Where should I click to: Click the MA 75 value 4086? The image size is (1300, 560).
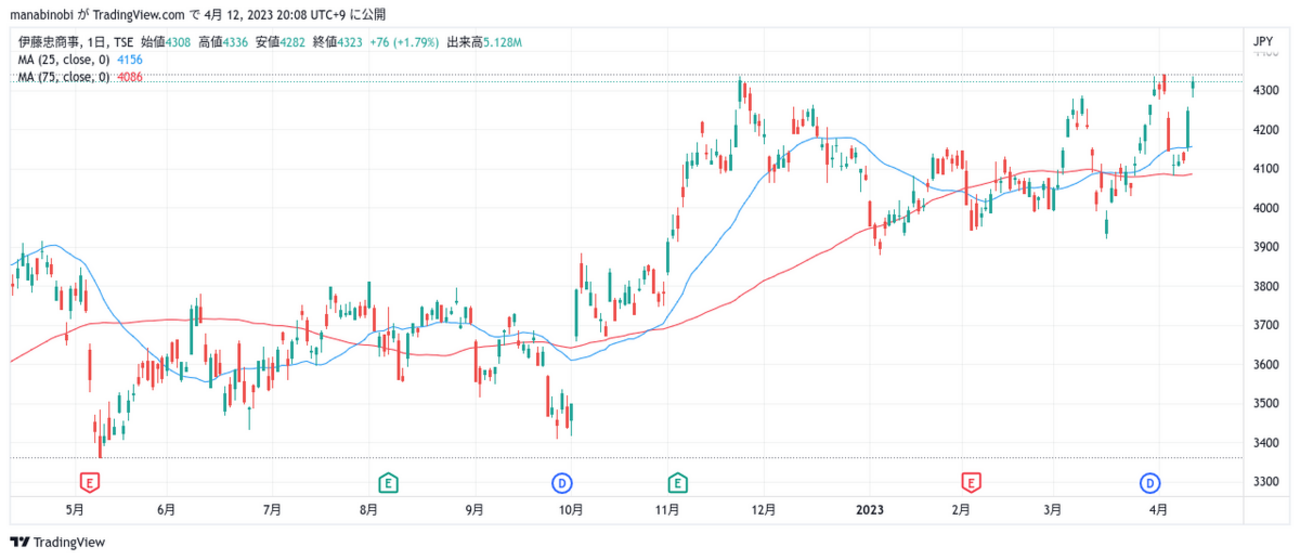click(130, 77)
